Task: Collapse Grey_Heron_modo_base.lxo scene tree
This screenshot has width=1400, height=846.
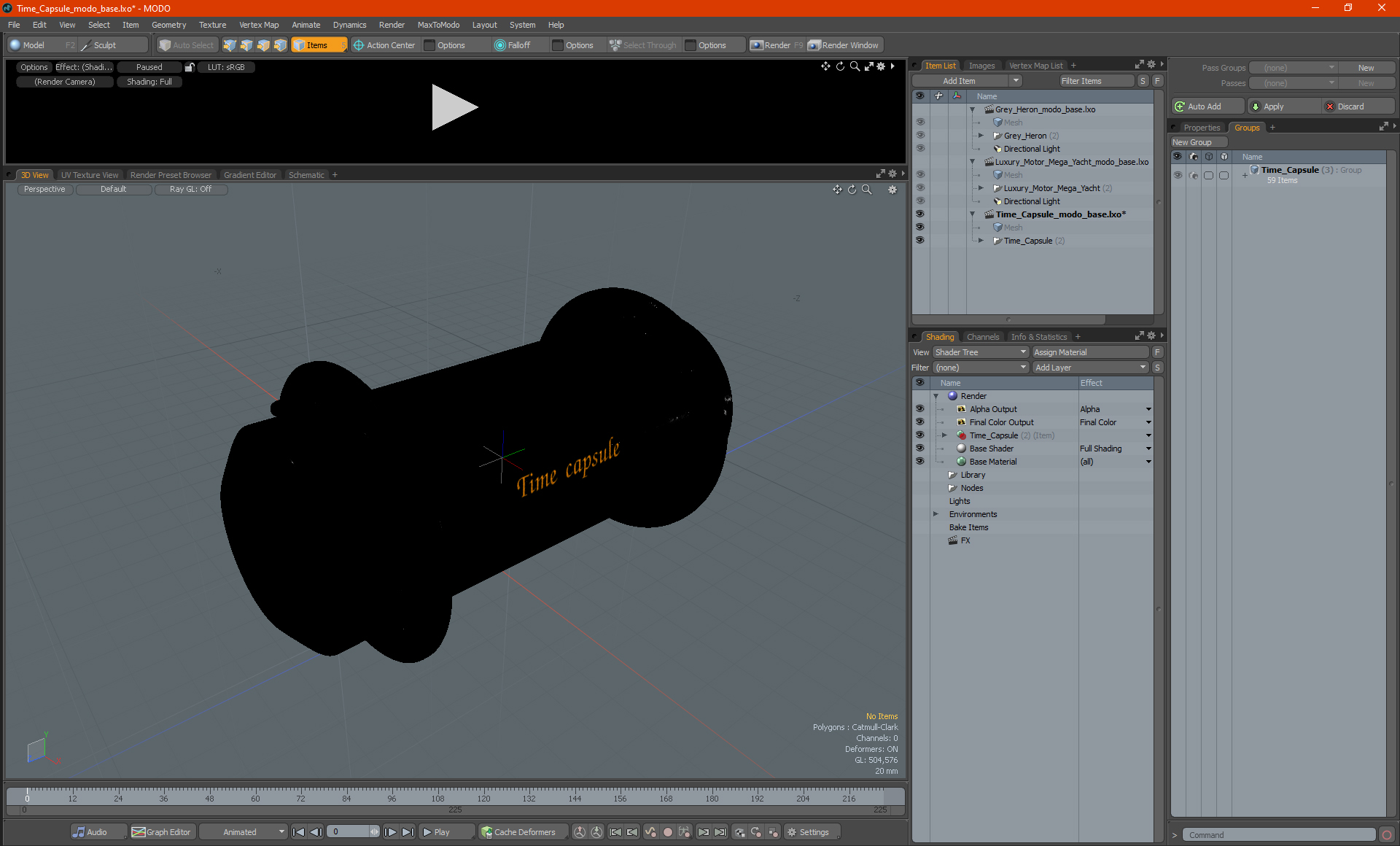Action: 972,109
